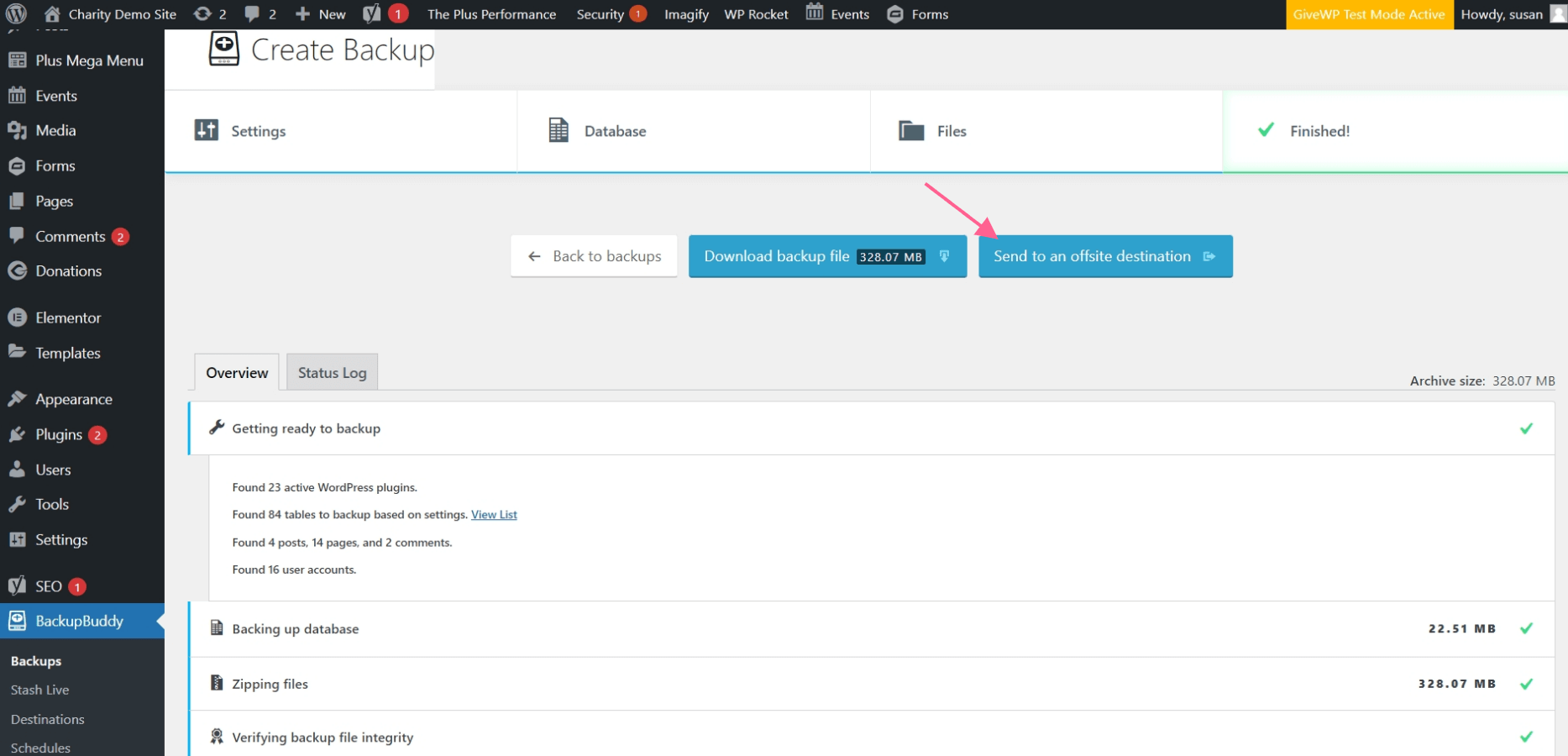Switch to the Status Log tab
1568x756 pixels.
[x=332, y=372]
